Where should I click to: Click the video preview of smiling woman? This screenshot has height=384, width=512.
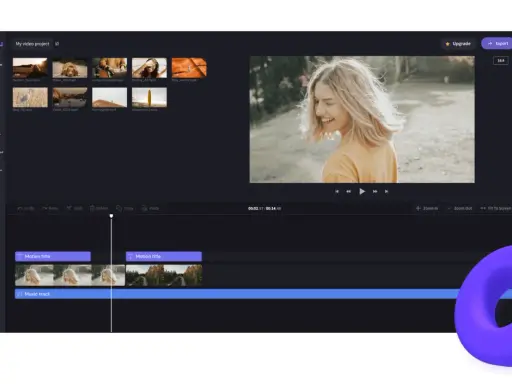point(362,119)
